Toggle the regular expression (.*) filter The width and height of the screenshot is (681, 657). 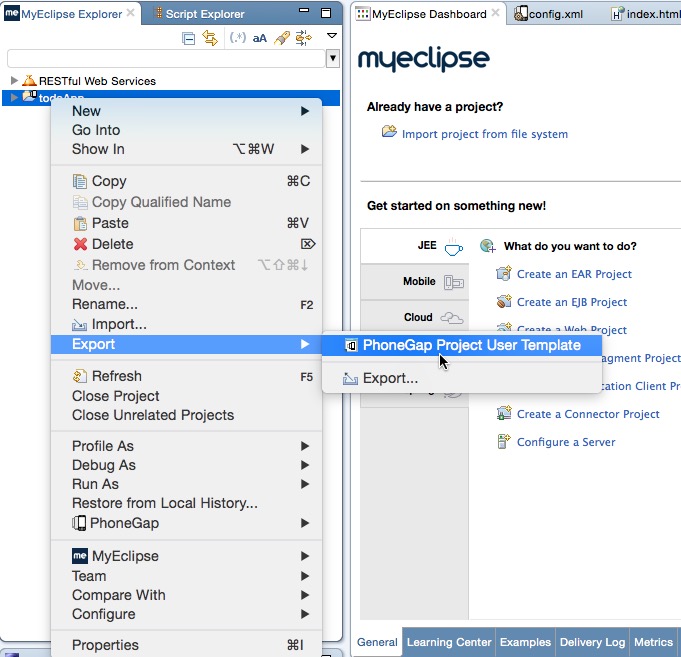(x=238, y=38)
